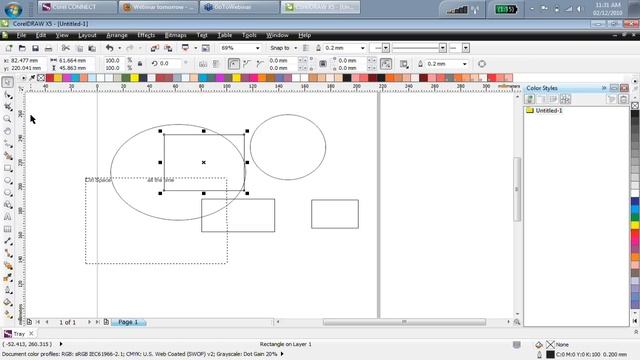640x360 pixels.
Task: Select the Rectangle tool in toolbox
Action: click(x=7, y=168)
